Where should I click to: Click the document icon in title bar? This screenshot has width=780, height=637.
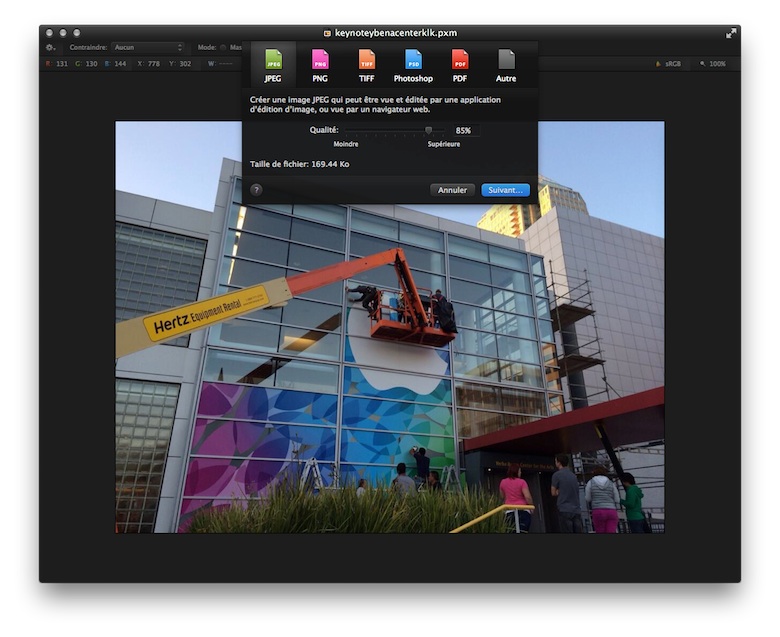[327, 33]
